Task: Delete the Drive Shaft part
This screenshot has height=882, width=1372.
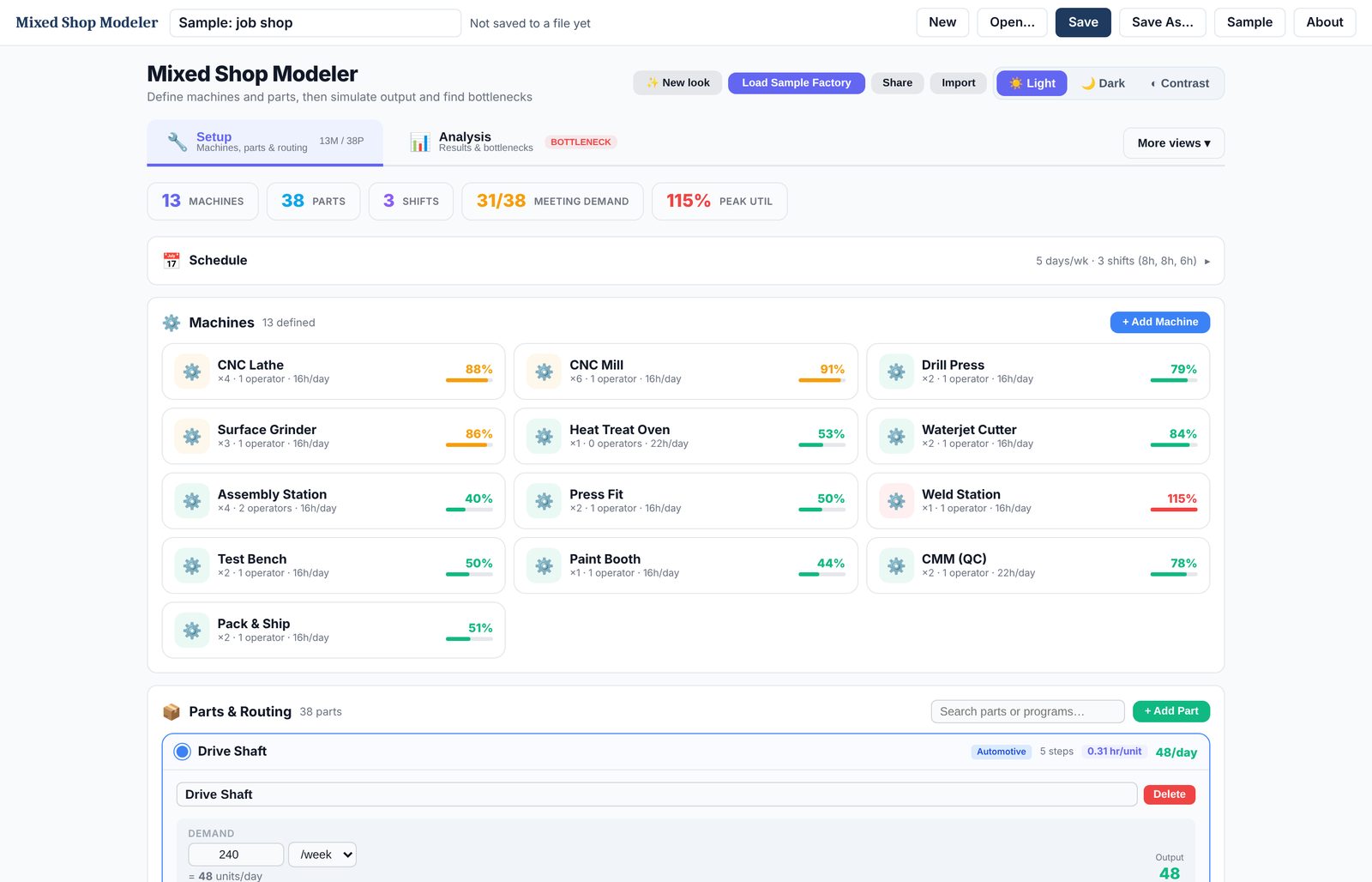Action: click(1169, 794)
